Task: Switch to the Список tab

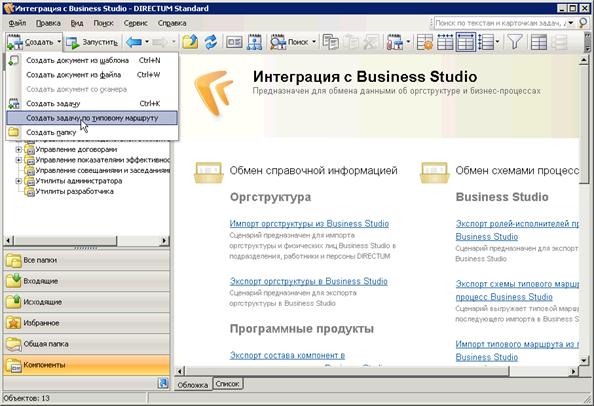Action: [x=228, y=384]
